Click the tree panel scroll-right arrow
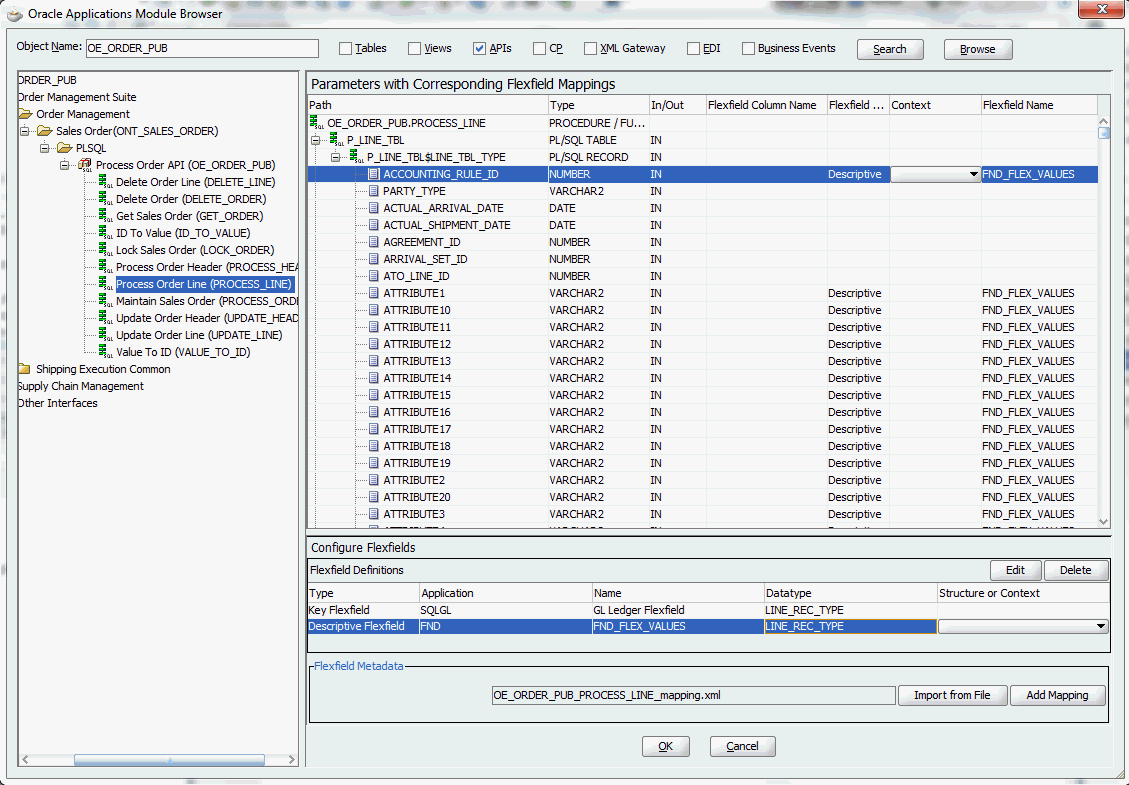The width and height of the screenshot is (1129, 785). (291, 760)
